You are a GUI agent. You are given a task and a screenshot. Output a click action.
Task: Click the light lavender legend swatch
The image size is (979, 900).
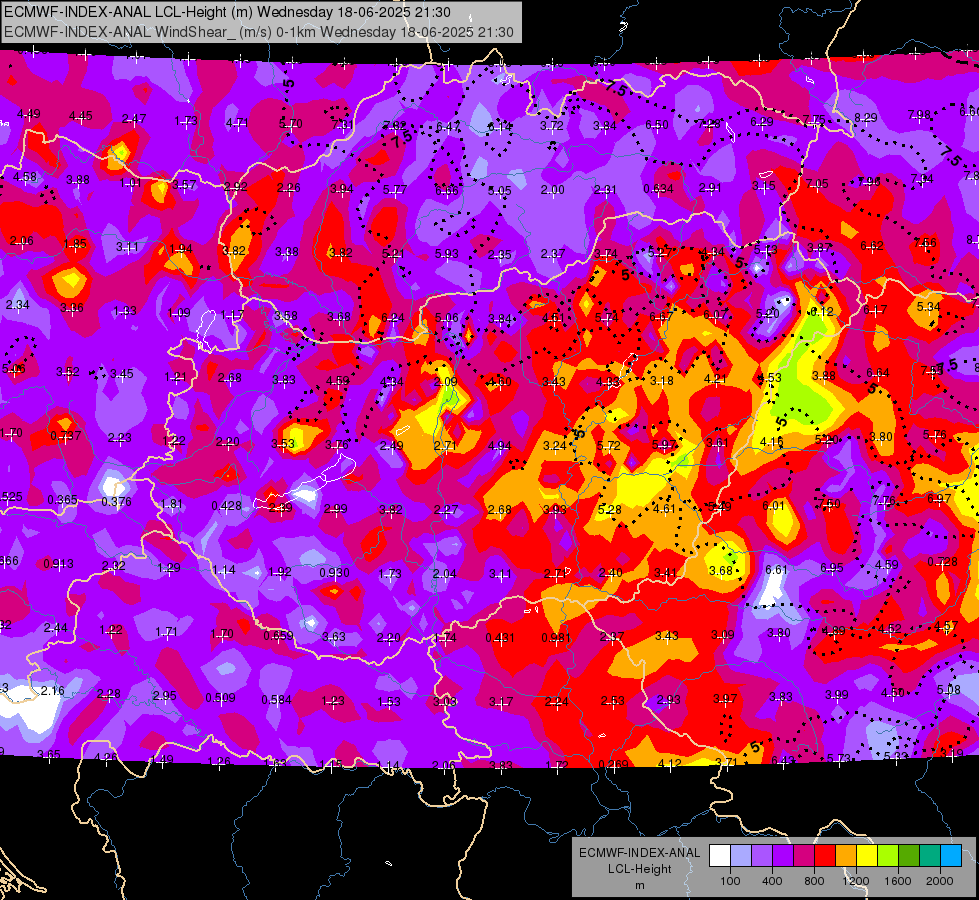pyautogui.click(x=741, y=855)
